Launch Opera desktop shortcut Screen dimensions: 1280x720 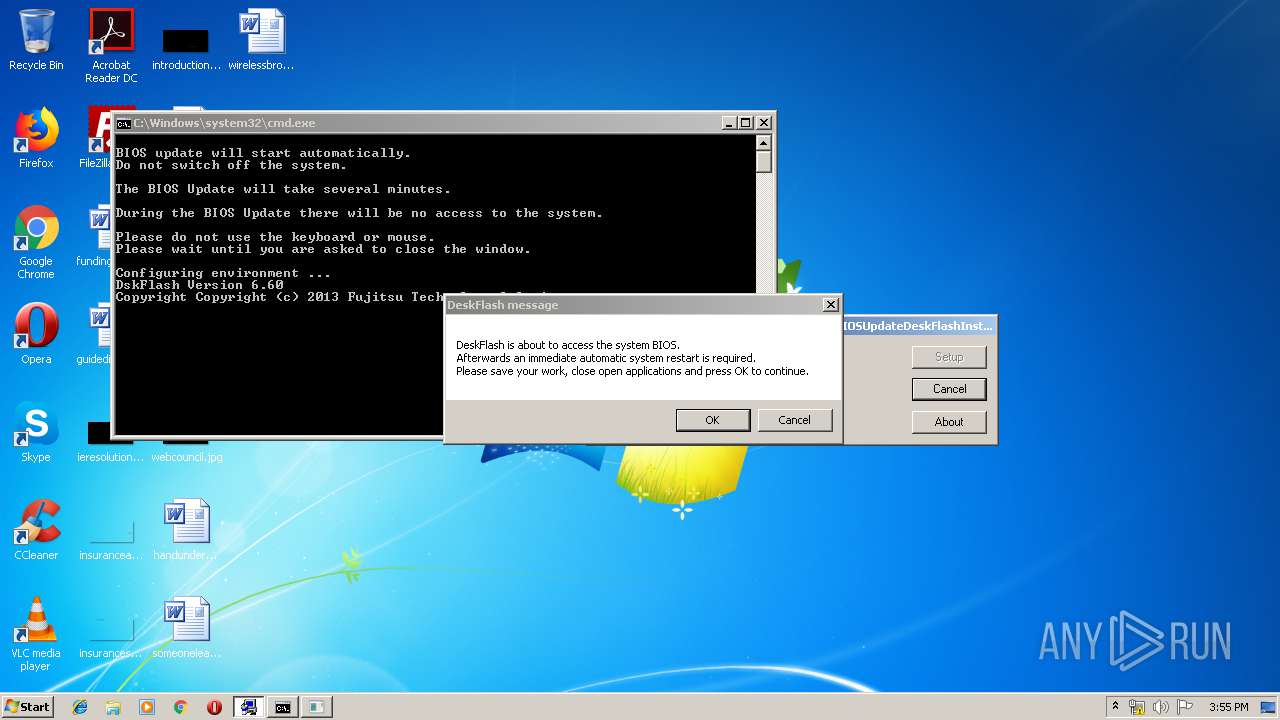pos(36,334)
